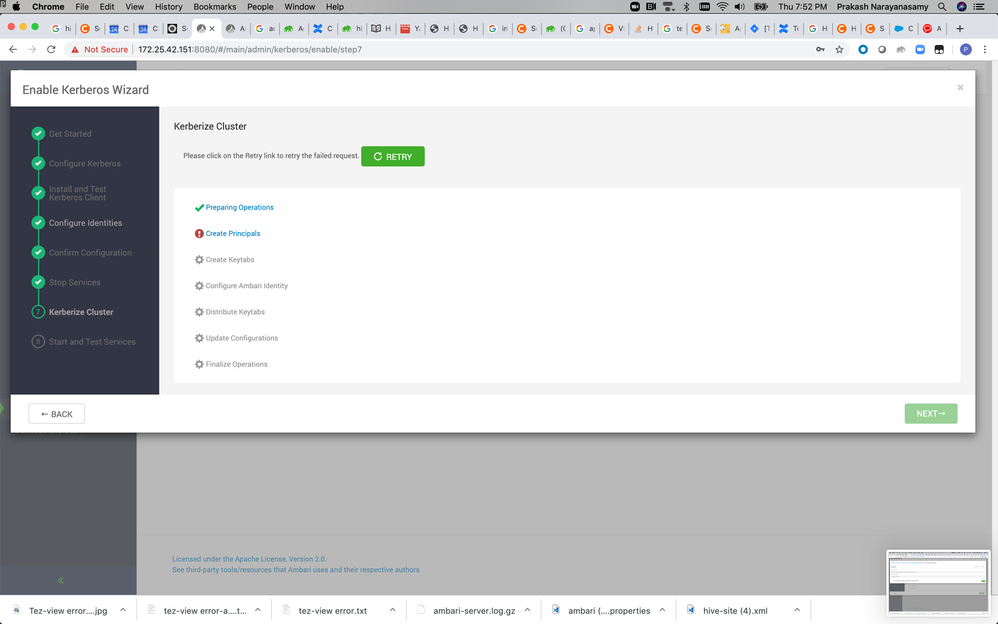This screenshot has width=998, height=624.
Task: Open the failed Create Principals link
Action: tap(233, 234)
